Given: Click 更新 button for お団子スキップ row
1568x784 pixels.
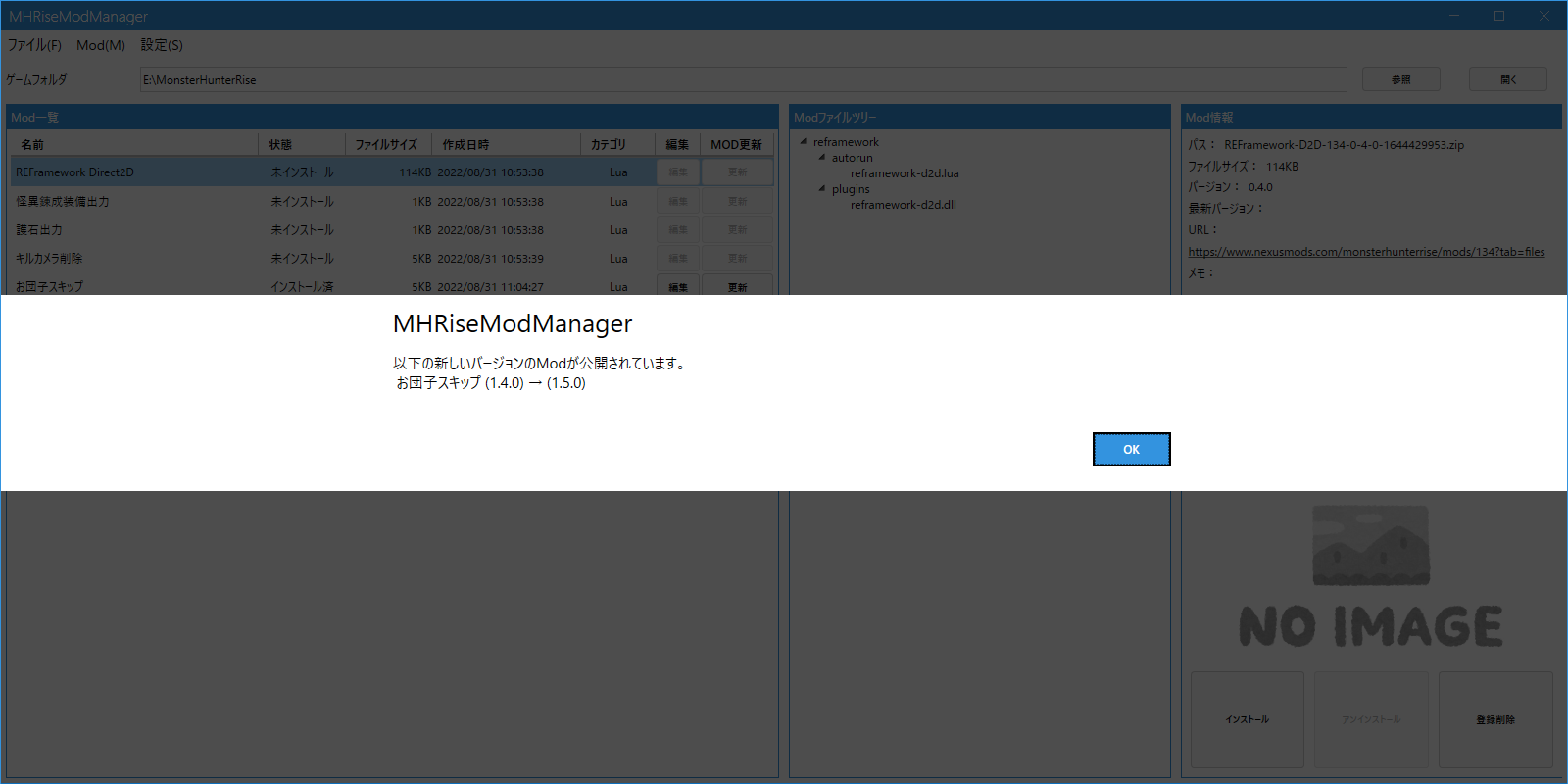Looking at the screenshot, I should (737, 285).
